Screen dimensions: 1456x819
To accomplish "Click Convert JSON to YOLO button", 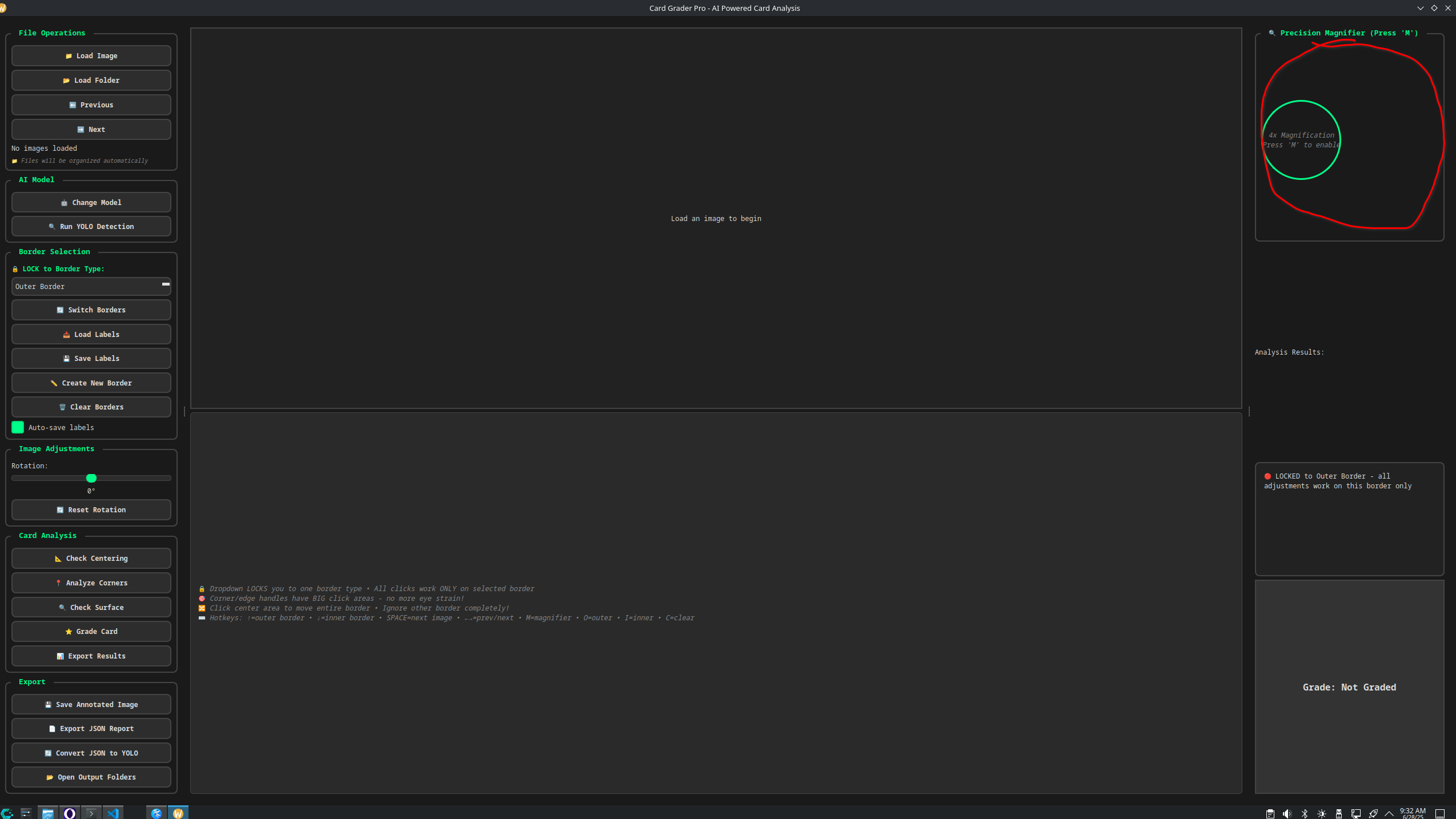I will click(91, 753).
